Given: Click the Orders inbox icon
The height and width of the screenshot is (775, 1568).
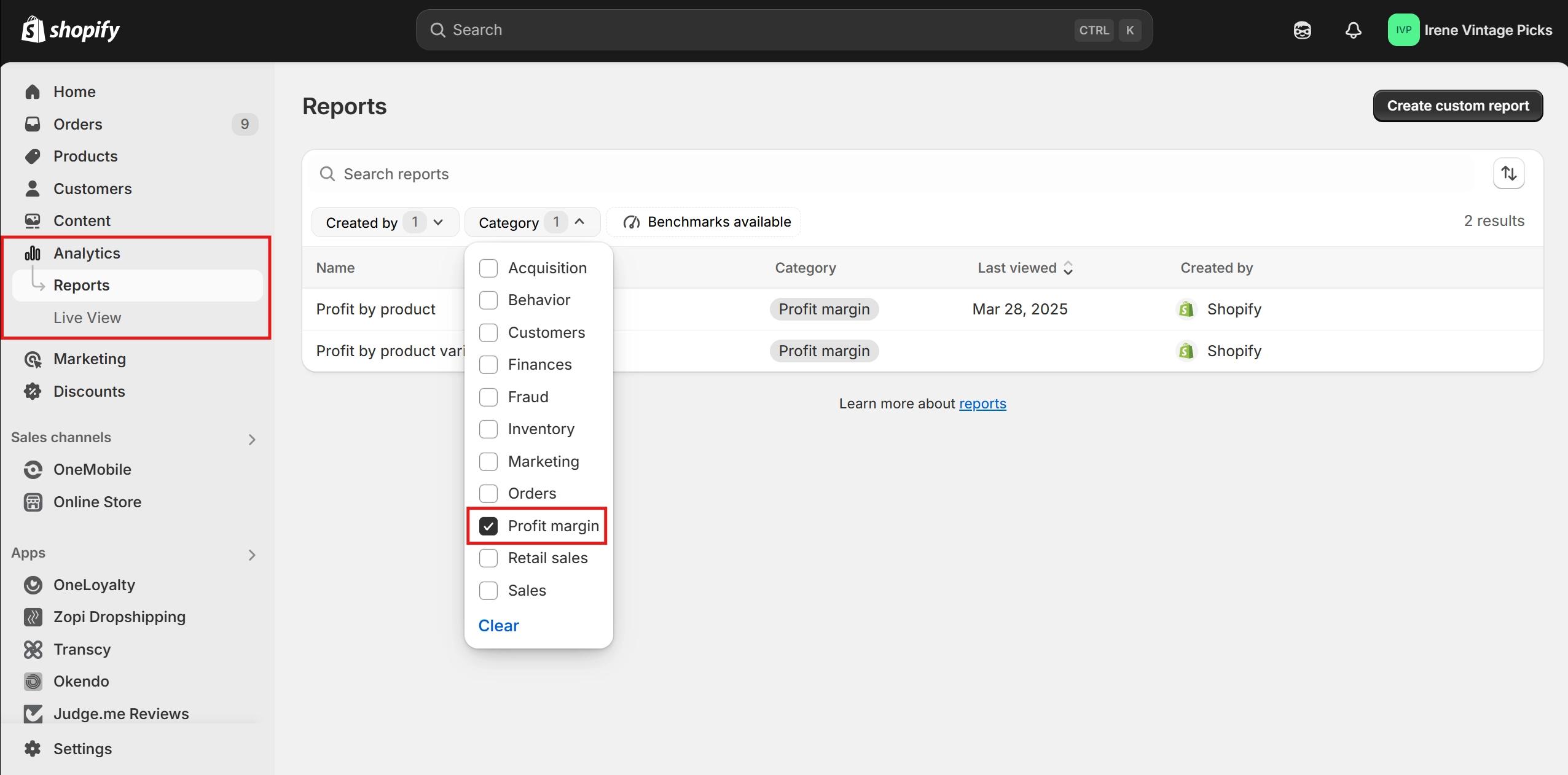Looking at the screenshot, I should 33,124.
